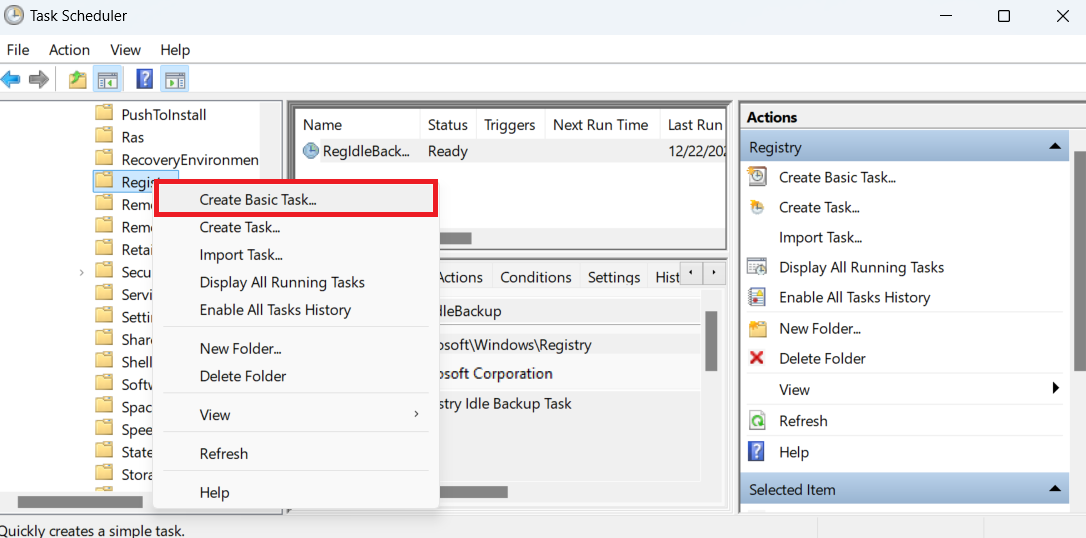Click New Folder in Actions pane

(x=819, y=328)
